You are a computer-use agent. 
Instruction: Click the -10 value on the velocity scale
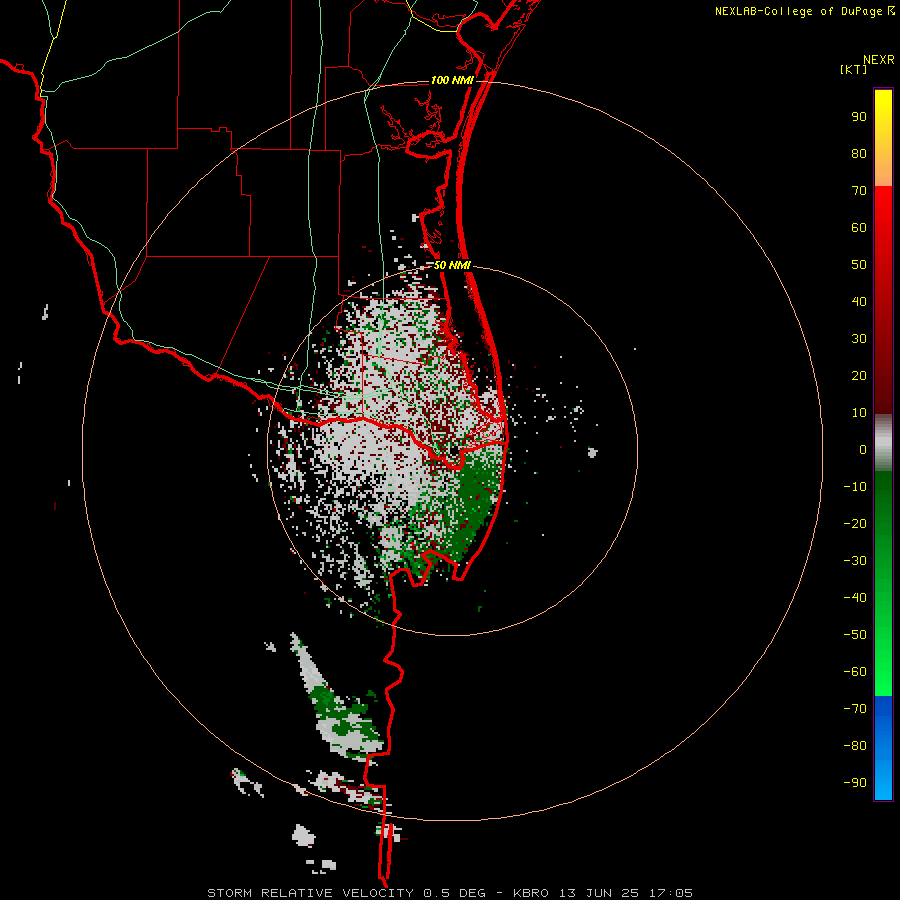click(855, 487)
